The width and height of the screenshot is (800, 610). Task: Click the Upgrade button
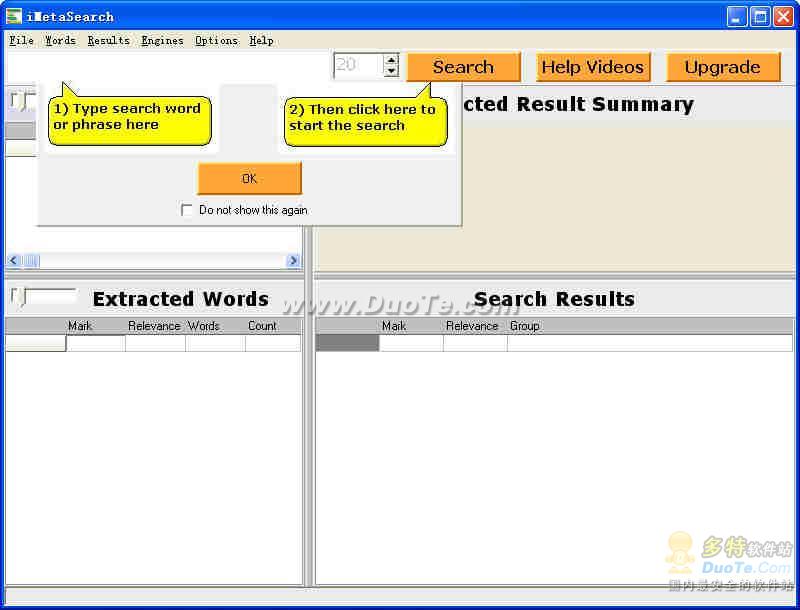coord(723,67)
